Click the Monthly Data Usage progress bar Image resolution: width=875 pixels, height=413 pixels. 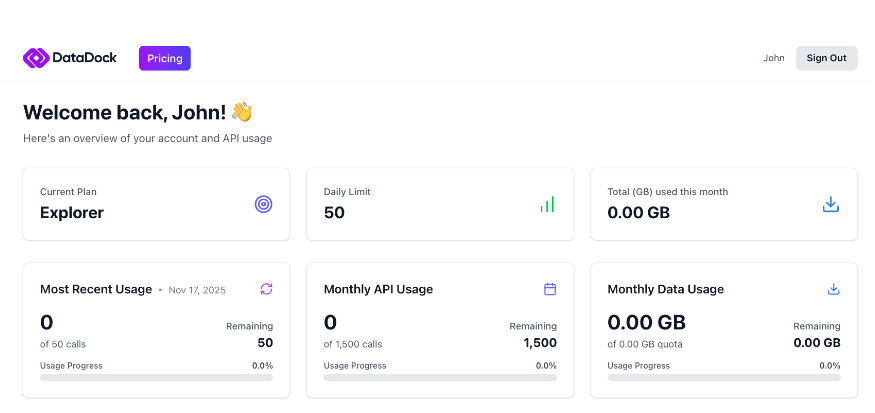pos(724,378)
